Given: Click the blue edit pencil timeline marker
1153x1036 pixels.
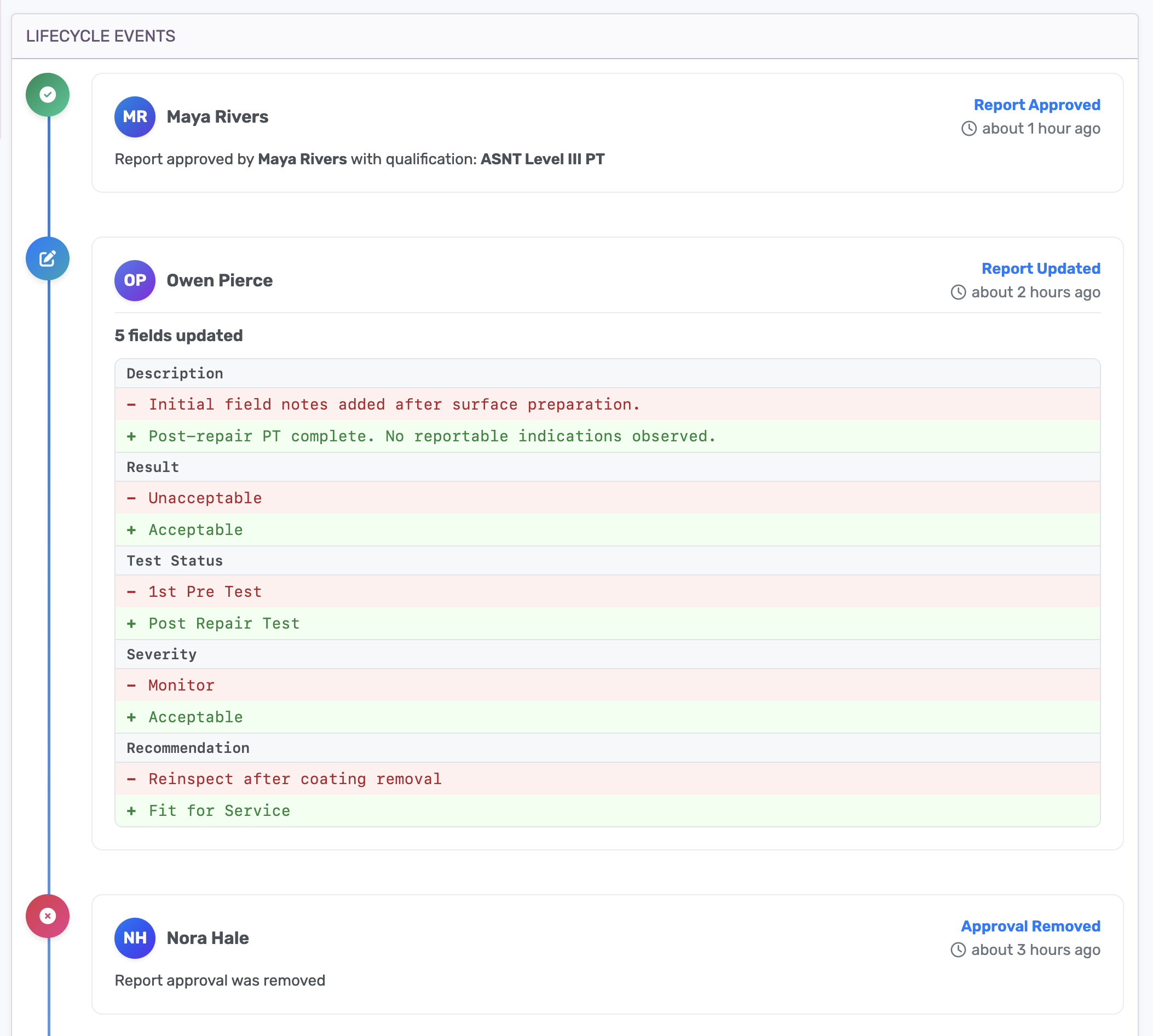Looking at the screenshot, I should point(48,258).
